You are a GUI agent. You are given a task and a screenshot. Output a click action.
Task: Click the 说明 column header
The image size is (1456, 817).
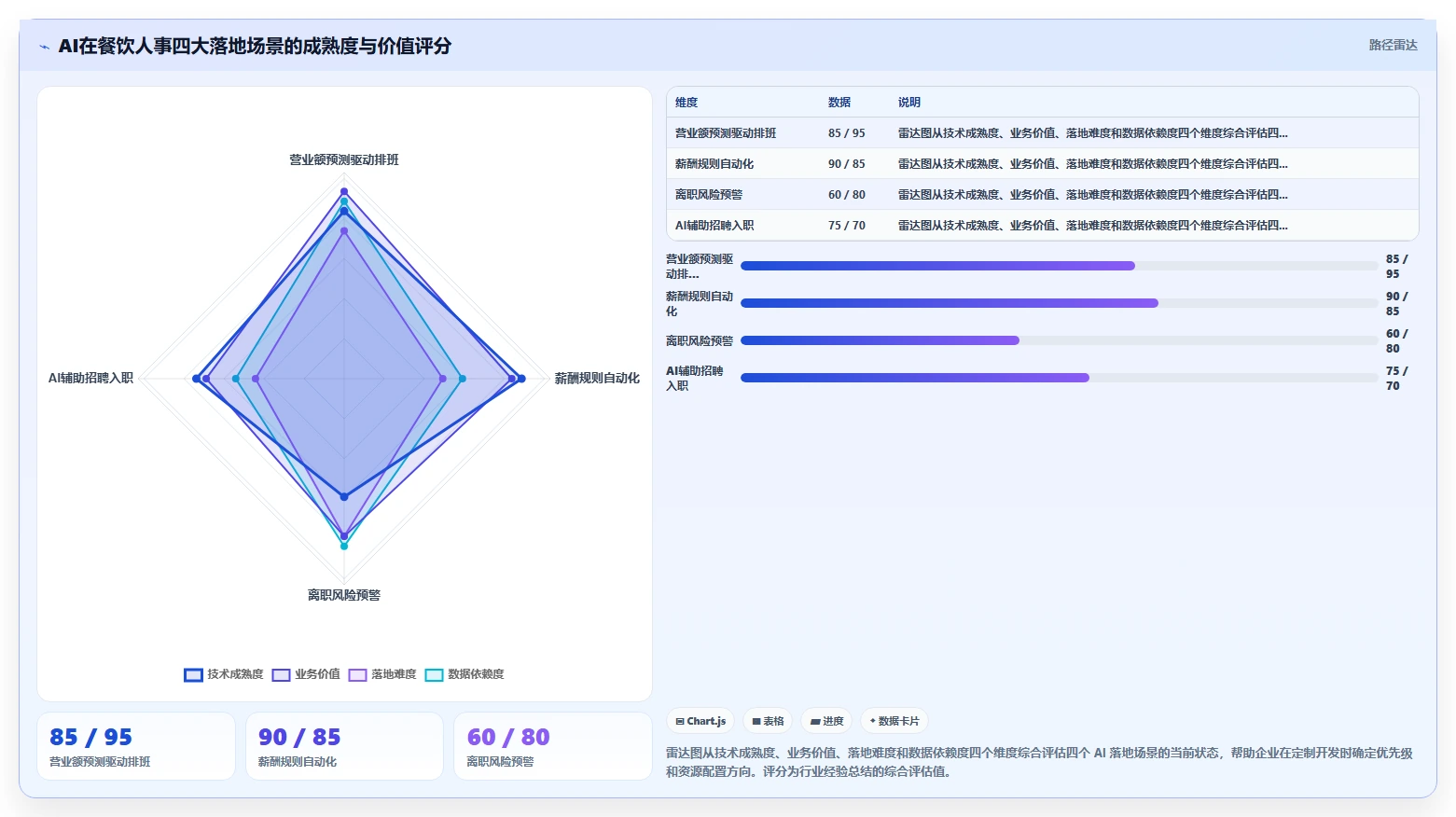(x=909, y=103)
